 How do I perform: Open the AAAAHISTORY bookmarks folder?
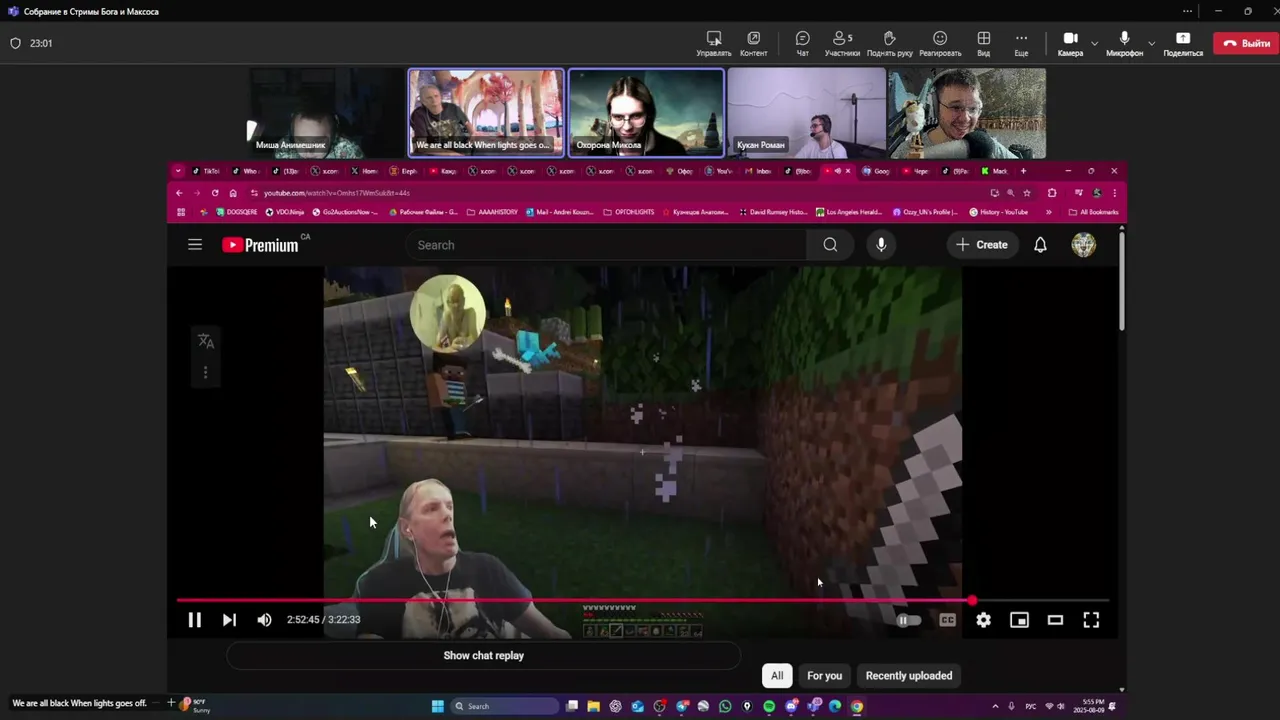(x=491, y=212)
